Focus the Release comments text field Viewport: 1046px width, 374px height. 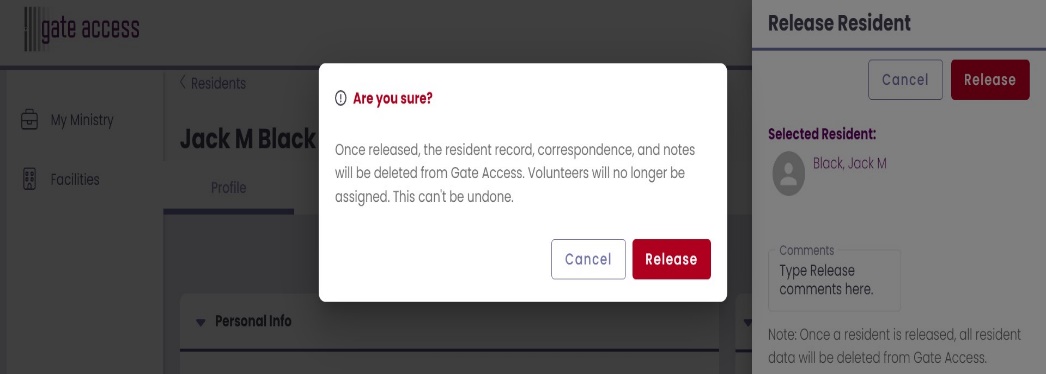tap(835, 280)
